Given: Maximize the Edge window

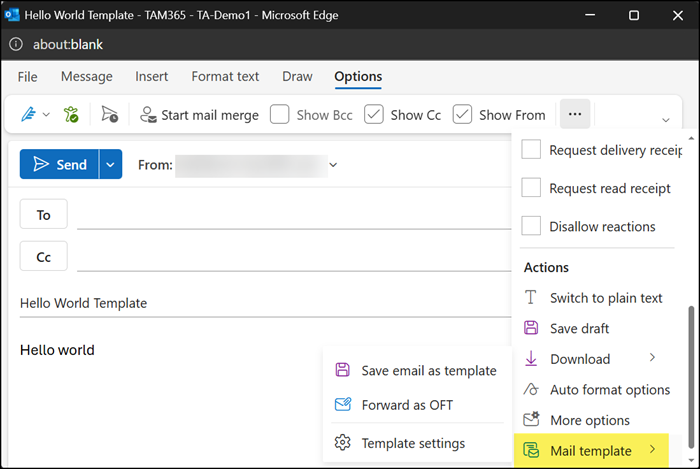Looking at the screenshot, I should [x=634, y=15].
